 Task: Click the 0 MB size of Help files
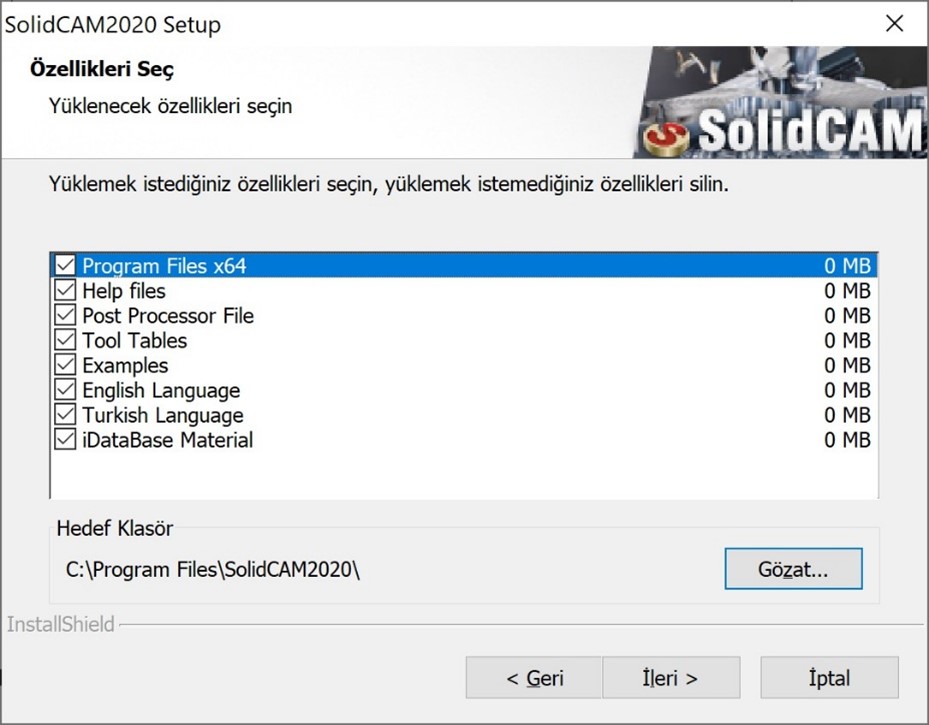[847, 291]
